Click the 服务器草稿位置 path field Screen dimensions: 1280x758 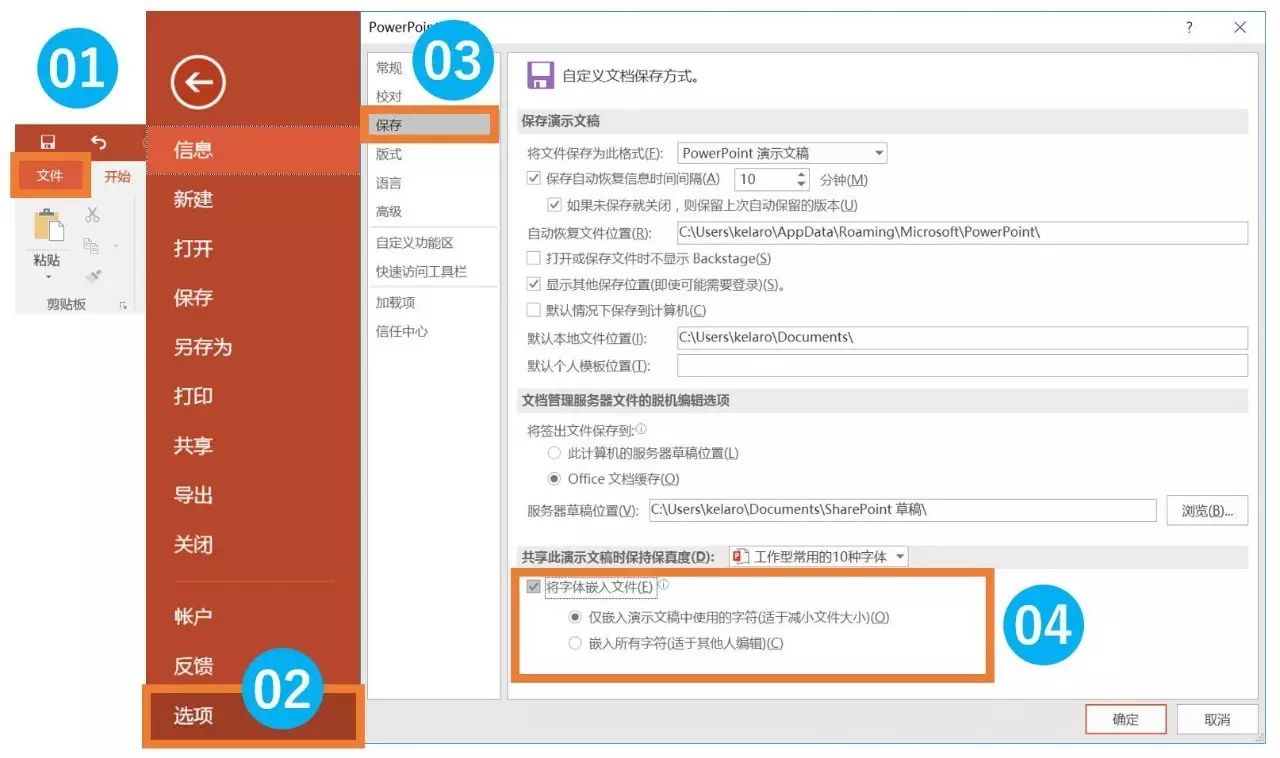[x=902, y=510]
